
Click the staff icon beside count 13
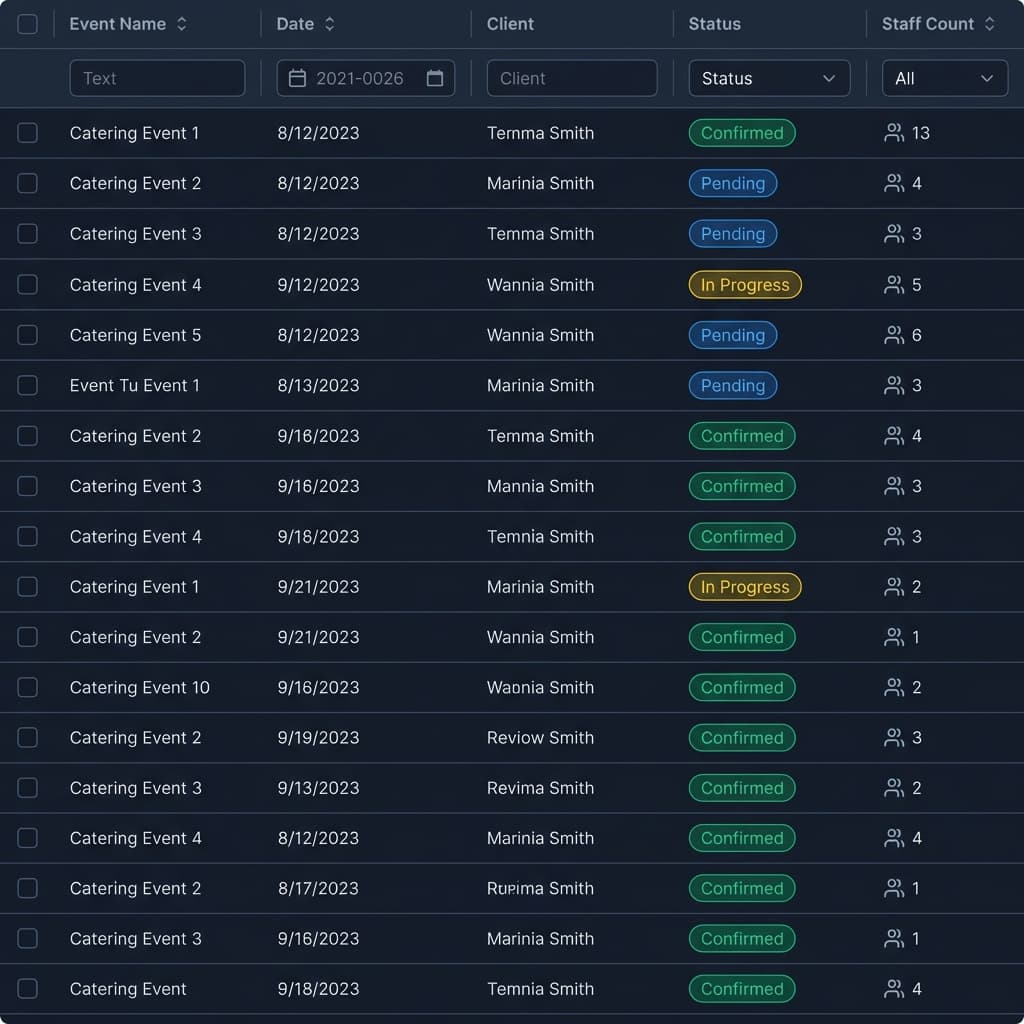pyautogui.click(x=894, y=133)
